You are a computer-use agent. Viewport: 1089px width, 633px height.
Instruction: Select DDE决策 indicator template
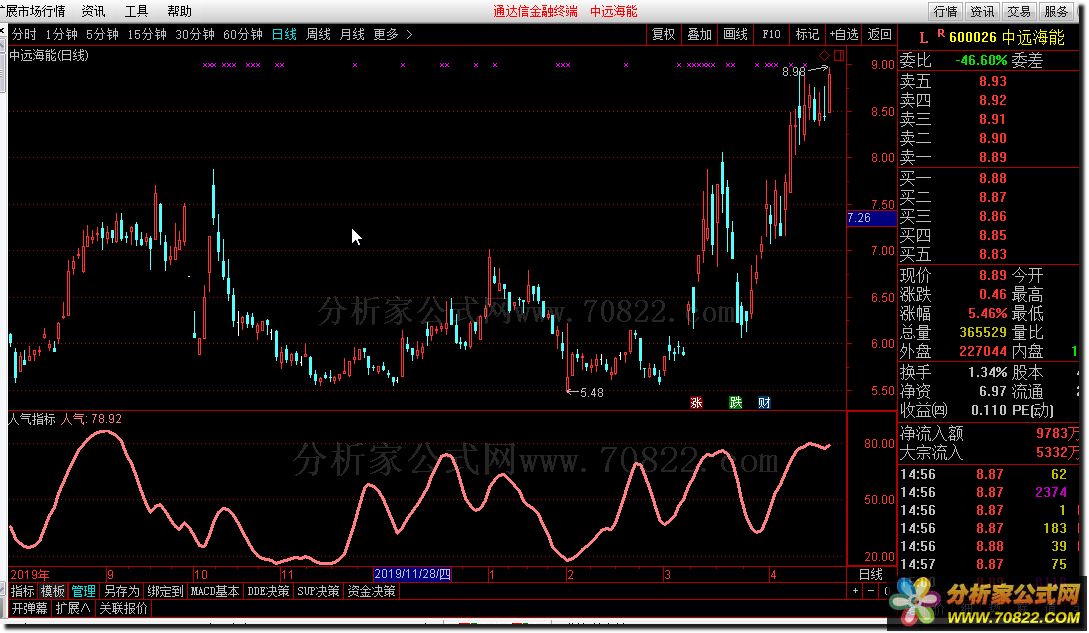click(x=268, y=591)
